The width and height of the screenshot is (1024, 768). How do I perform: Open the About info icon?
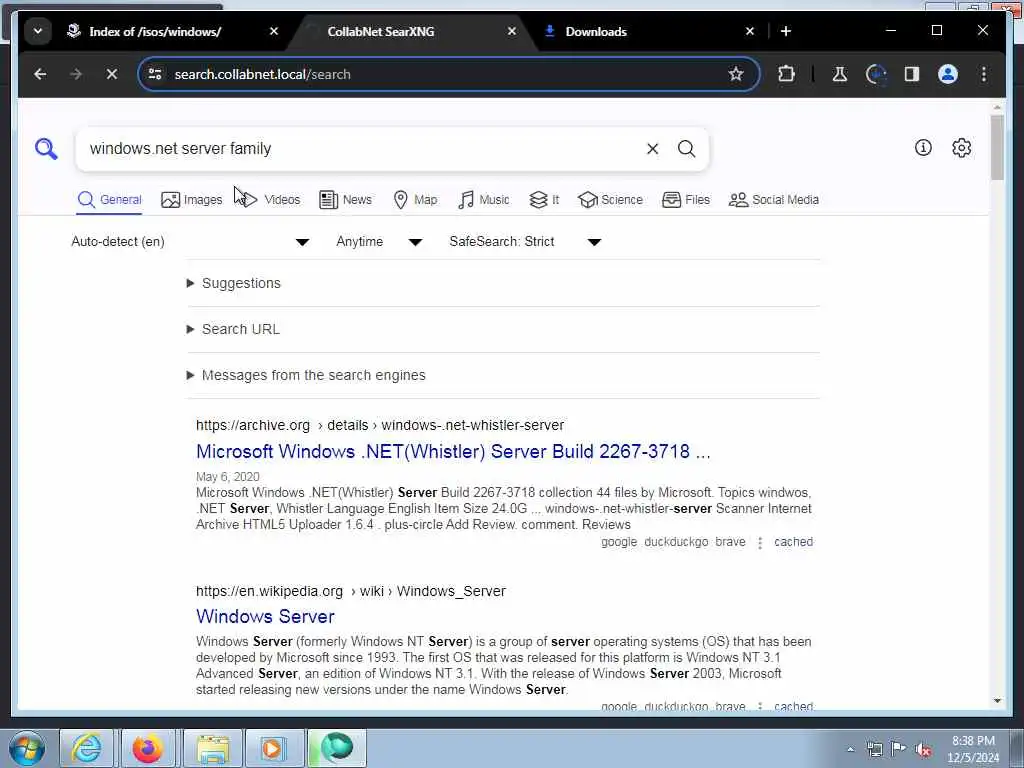923,148
